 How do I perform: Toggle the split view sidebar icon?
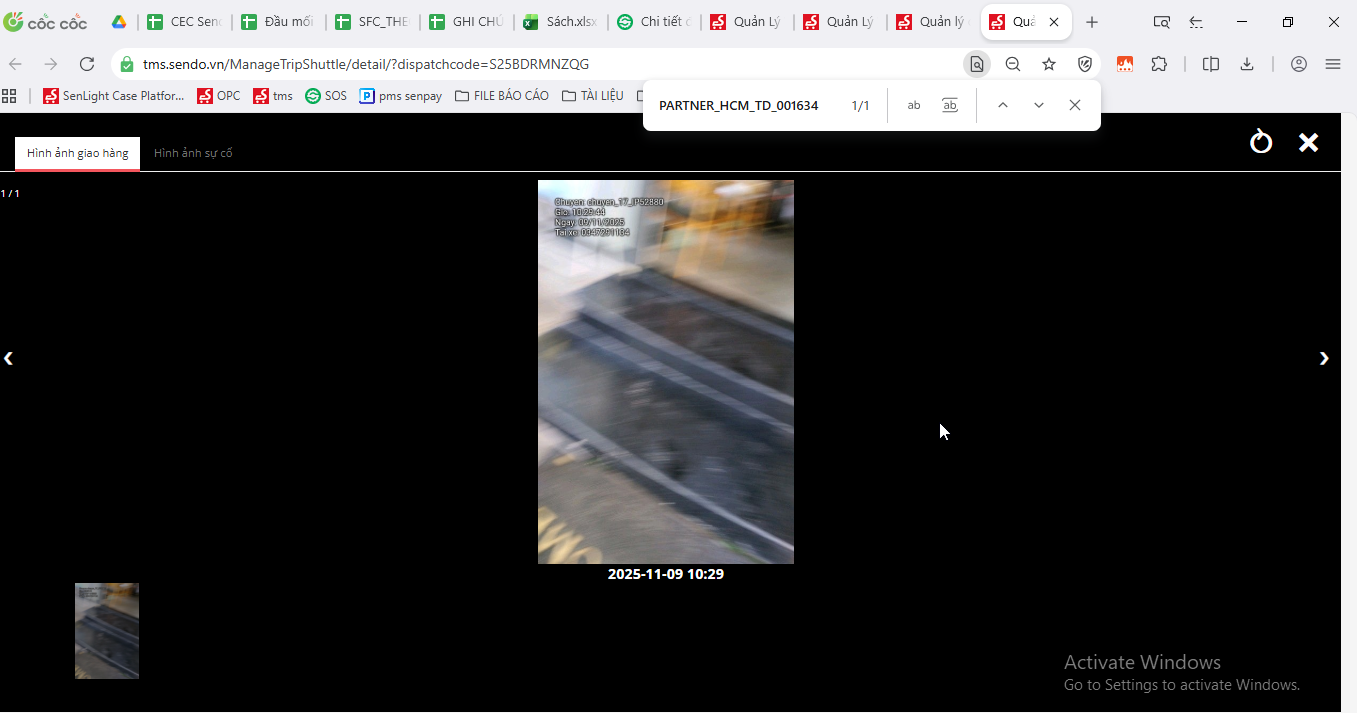[x=1211, y=64]
